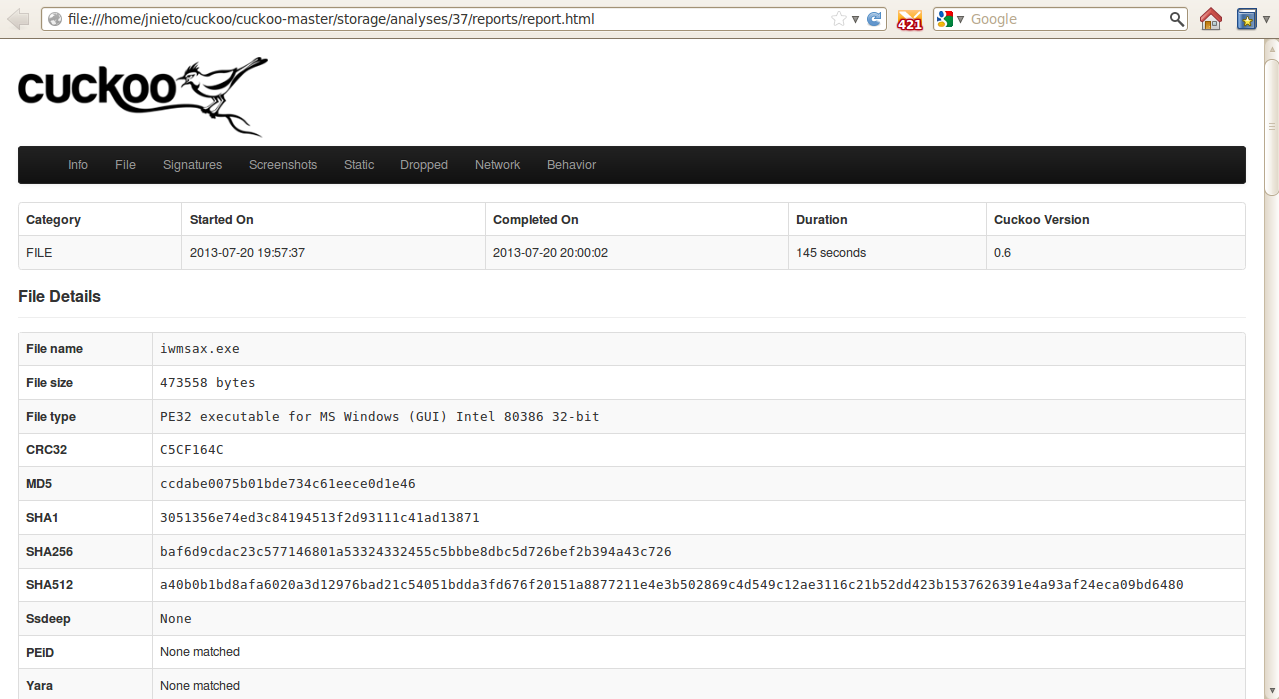Open the Dropped files section
This screenshot has width=1279, height=699.
click(x=423, y=164)
